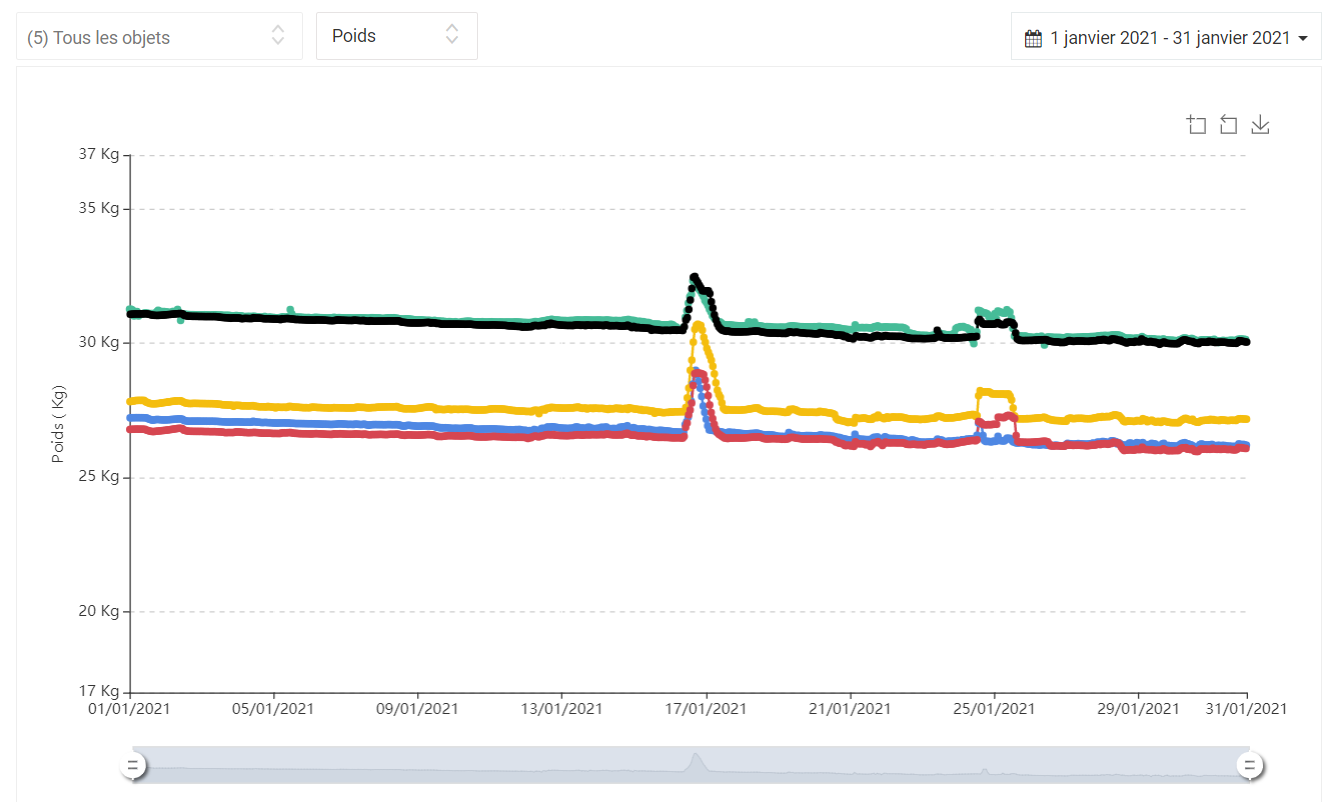Screen dimensions: 1323x802
Task: Grab the left handle of range slider
Action: click(x=132, y=766)
